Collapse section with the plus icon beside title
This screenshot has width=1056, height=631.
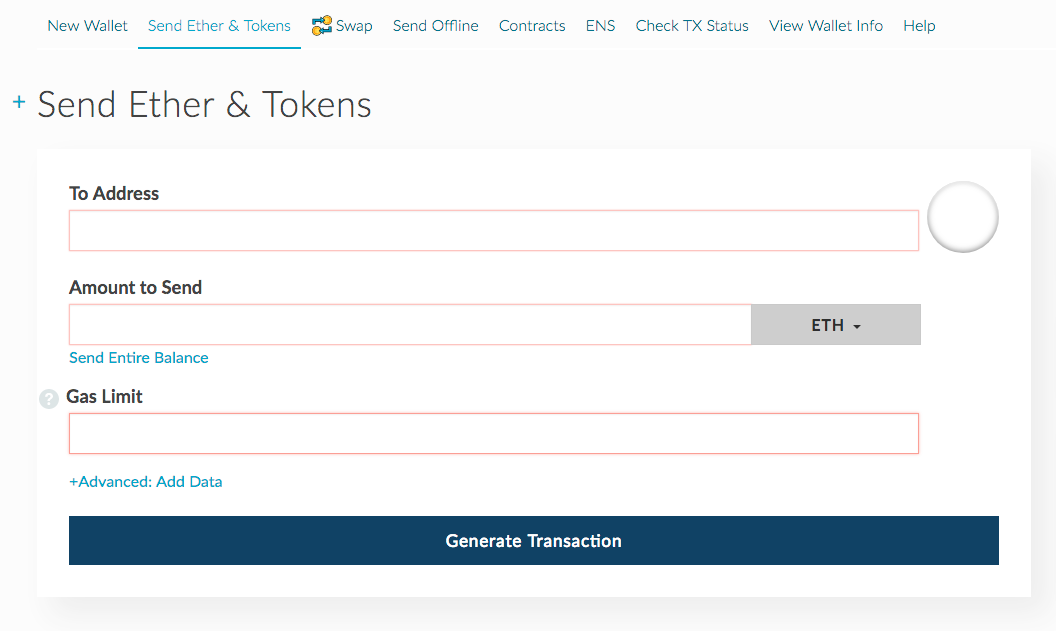(20, 102)
